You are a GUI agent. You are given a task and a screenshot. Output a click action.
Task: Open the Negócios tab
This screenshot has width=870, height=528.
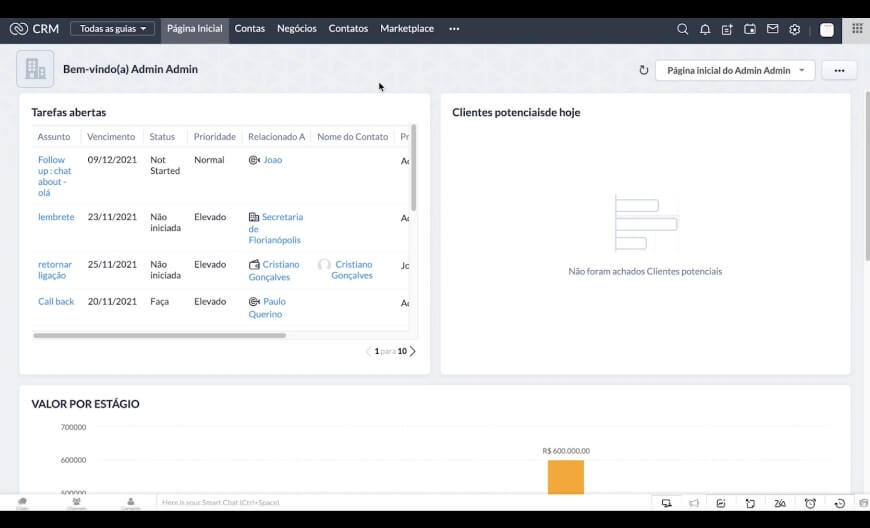tap(297, 29)
